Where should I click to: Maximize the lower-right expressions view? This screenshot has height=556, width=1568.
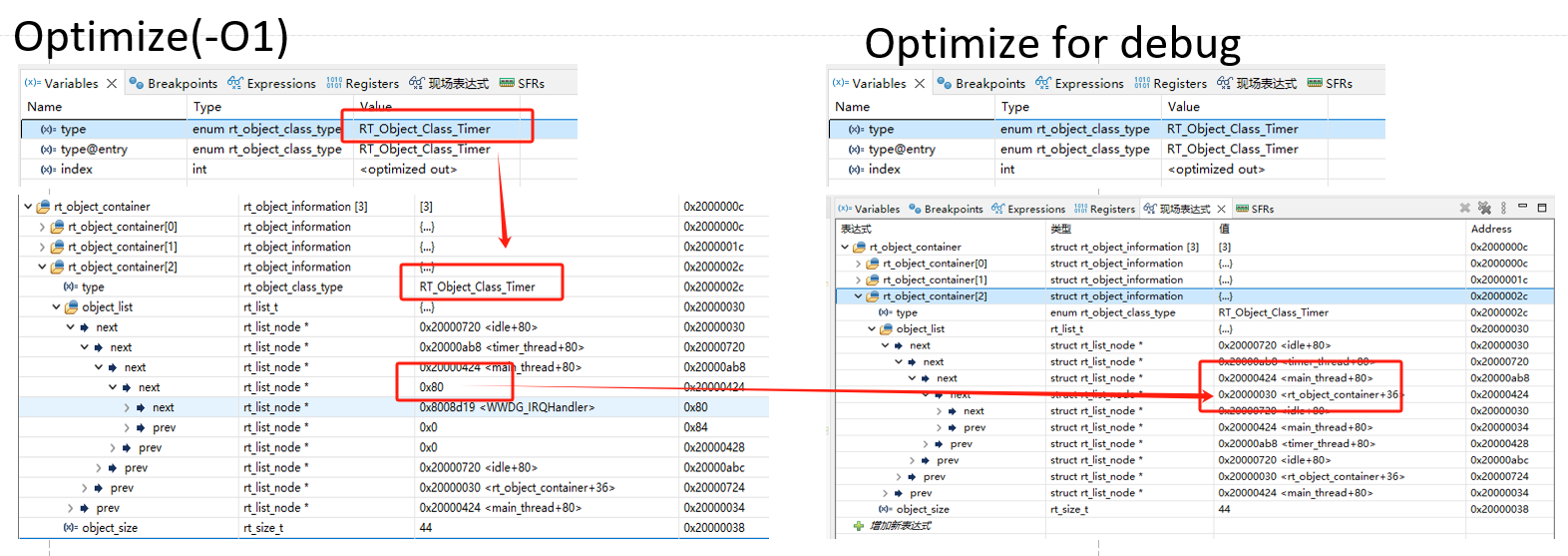point(1542,208)
